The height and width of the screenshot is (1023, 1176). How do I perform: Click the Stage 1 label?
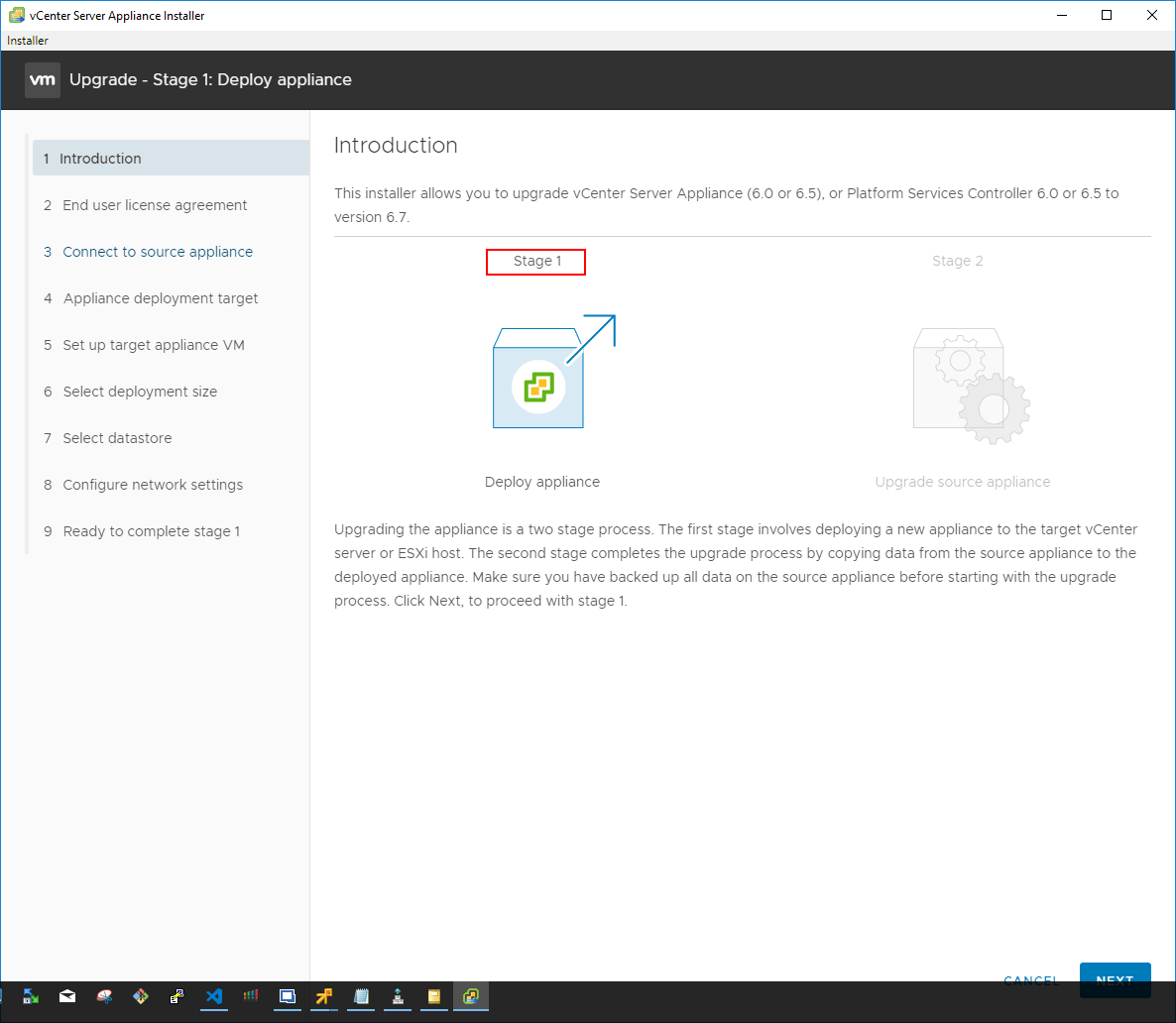[537, 261]
